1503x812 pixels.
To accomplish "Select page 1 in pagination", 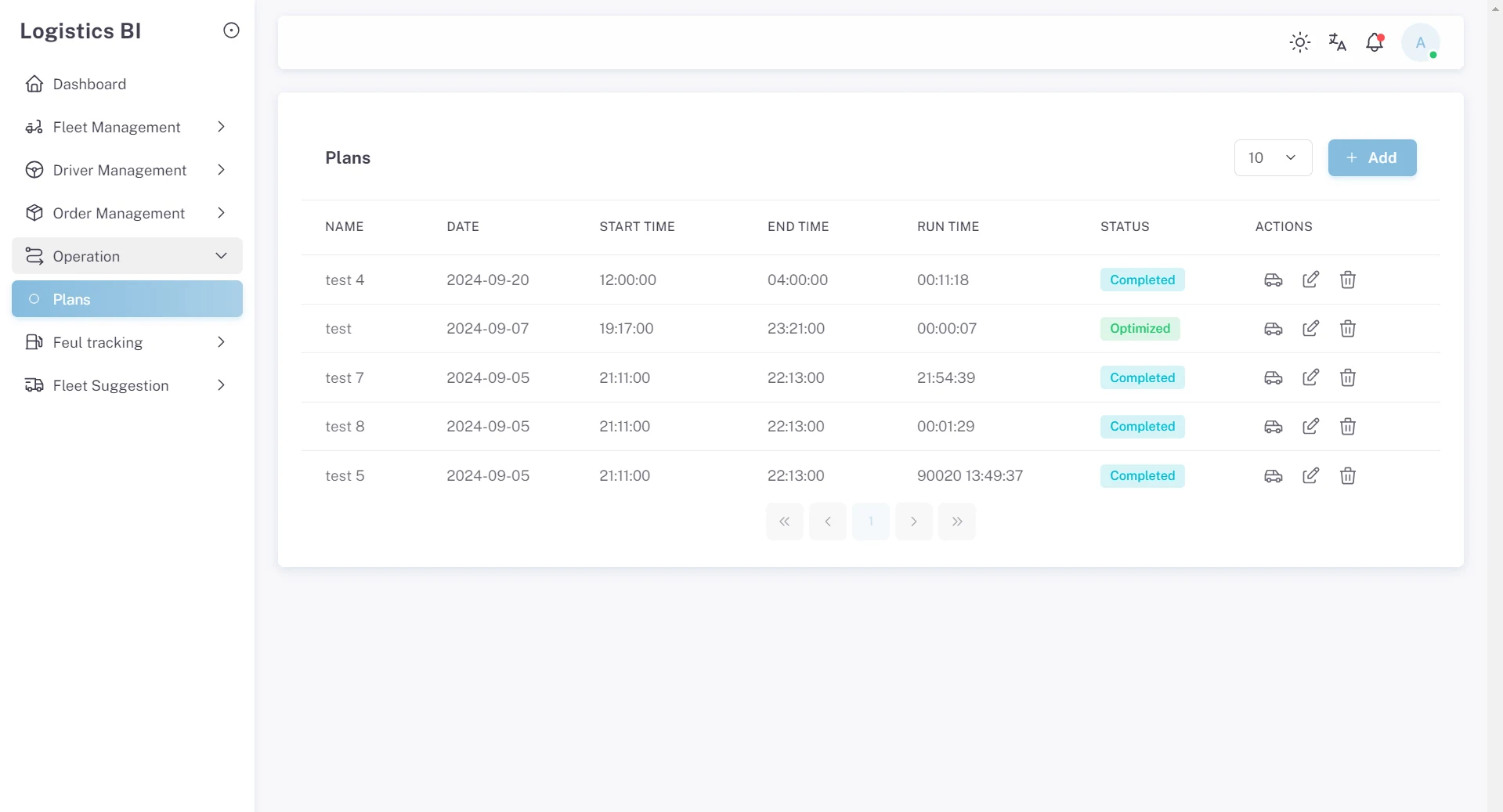I will 871,521.
